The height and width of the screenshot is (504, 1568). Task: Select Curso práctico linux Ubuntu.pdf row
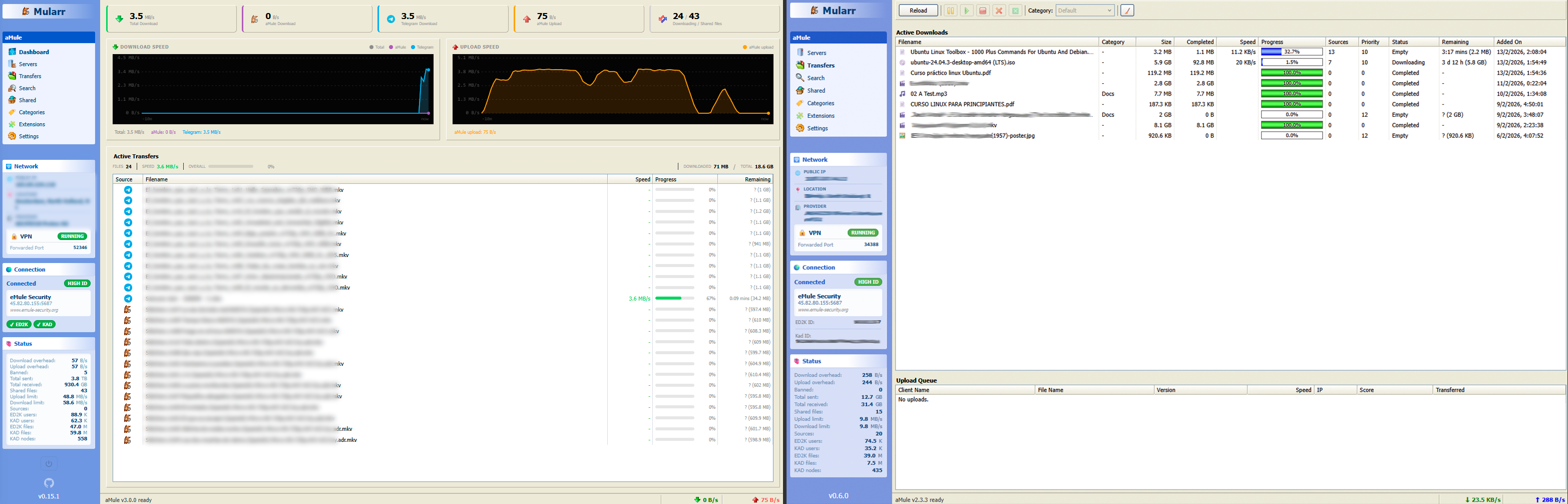point(1231,73)
